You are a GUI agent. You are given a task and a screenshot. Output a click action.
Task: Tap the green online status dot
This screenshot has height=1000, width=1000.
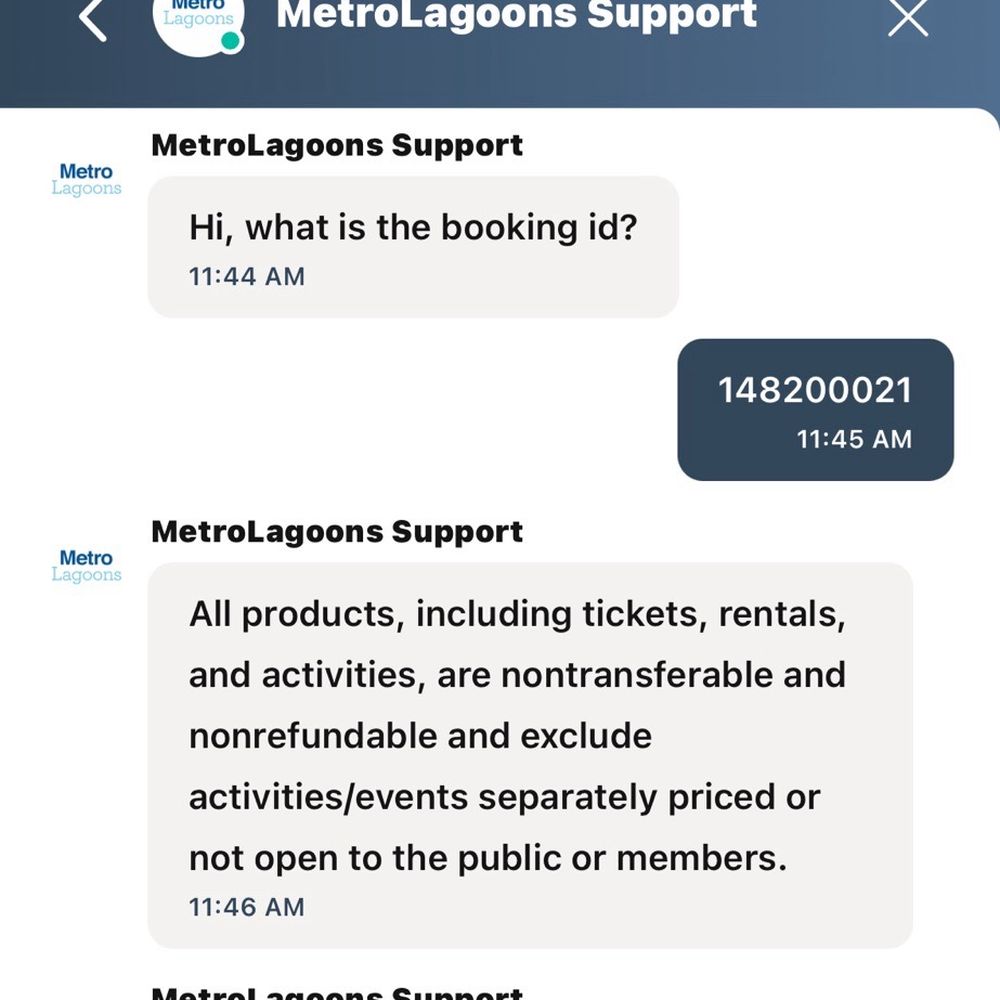pos(230,41)
